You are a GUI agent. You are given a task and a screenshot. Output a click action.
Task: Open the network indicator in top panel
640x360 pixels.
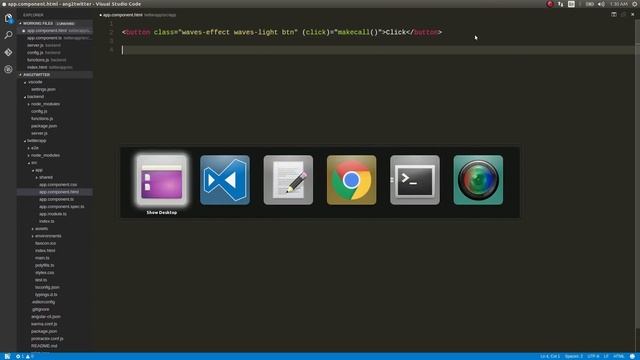coord(560,4)
